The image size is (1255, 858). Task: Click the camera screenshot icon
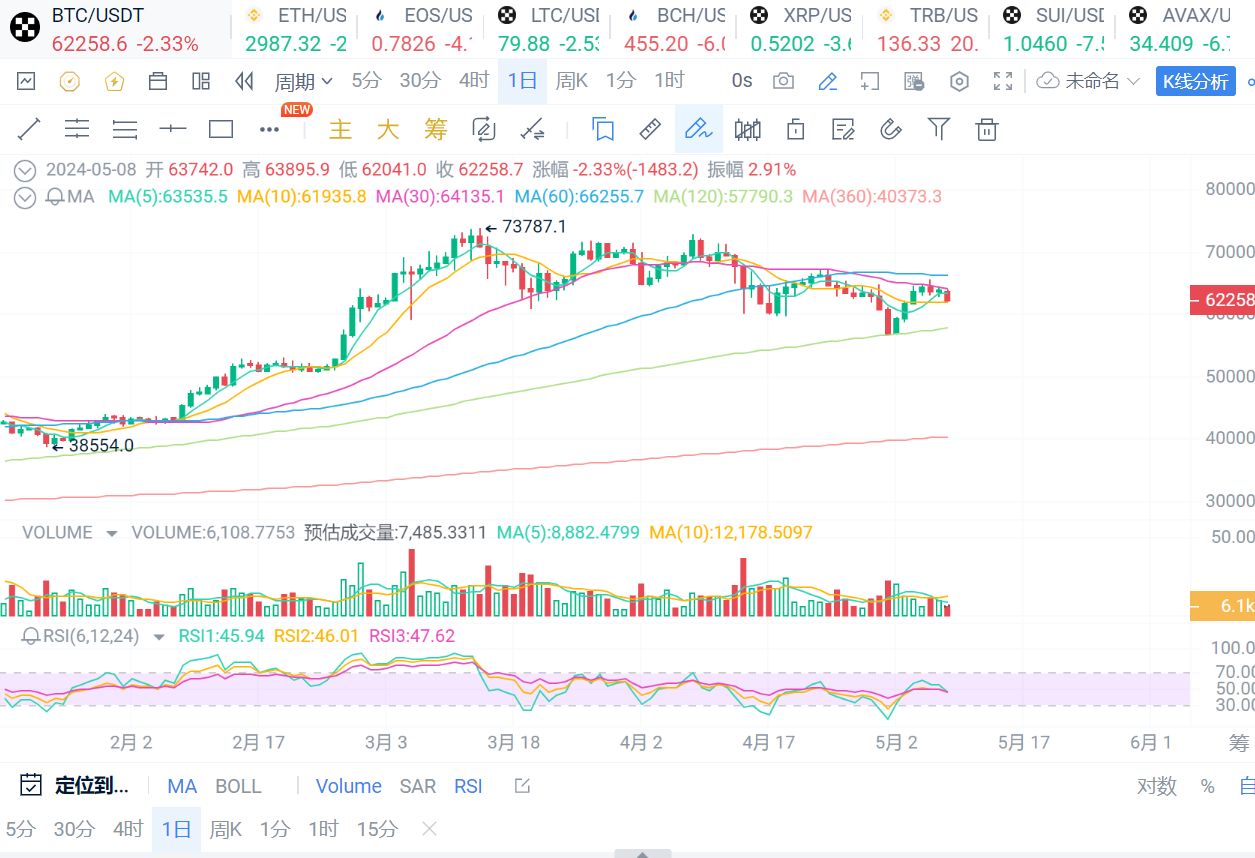pos(784,81)
